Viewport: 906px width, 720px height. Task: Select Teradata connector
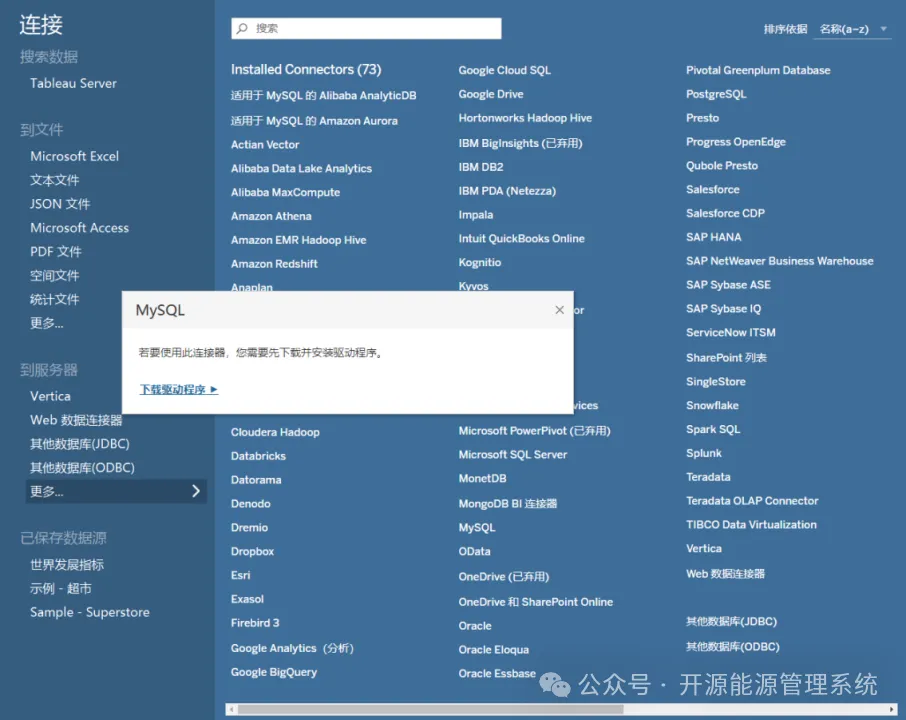coord(708,477)
